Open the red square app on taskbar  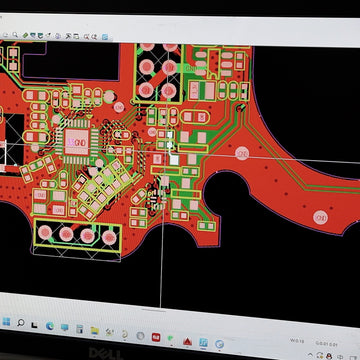tap(156, 337)
